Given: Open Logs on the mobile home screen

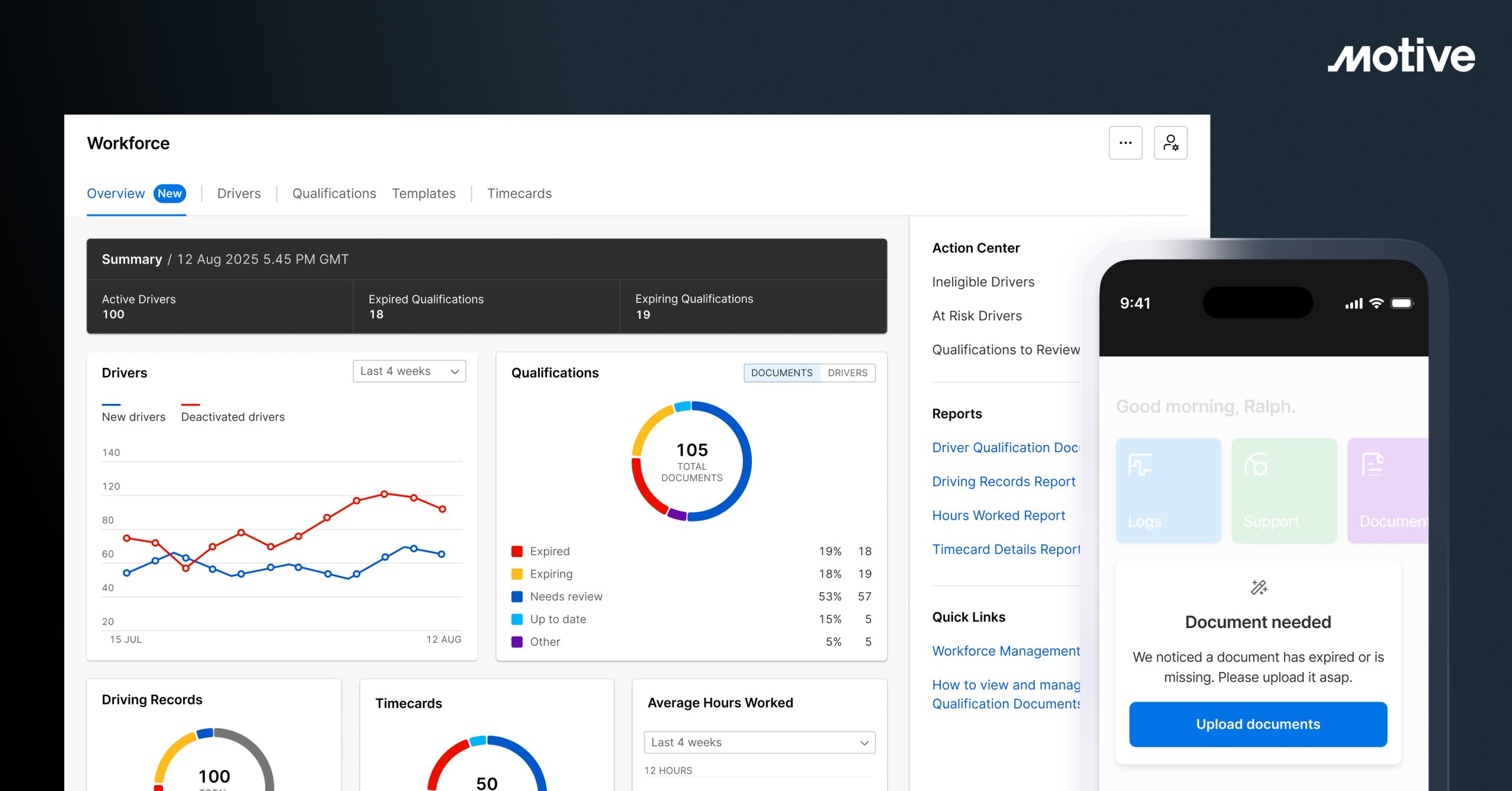Looking at the screenshot, I should coord(1168,490).
